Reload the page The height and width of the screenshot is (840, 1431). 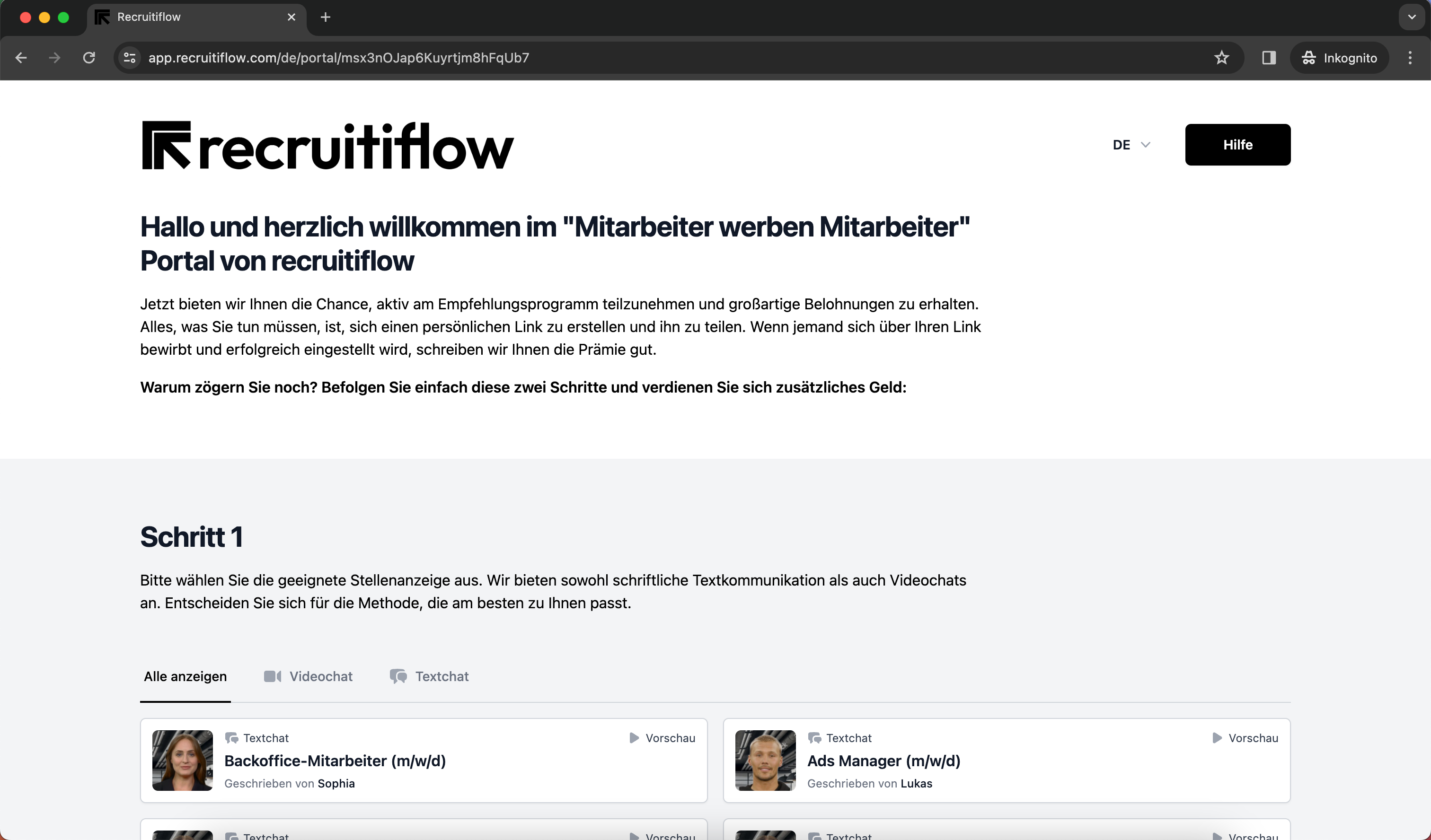(x=89, y=57)
